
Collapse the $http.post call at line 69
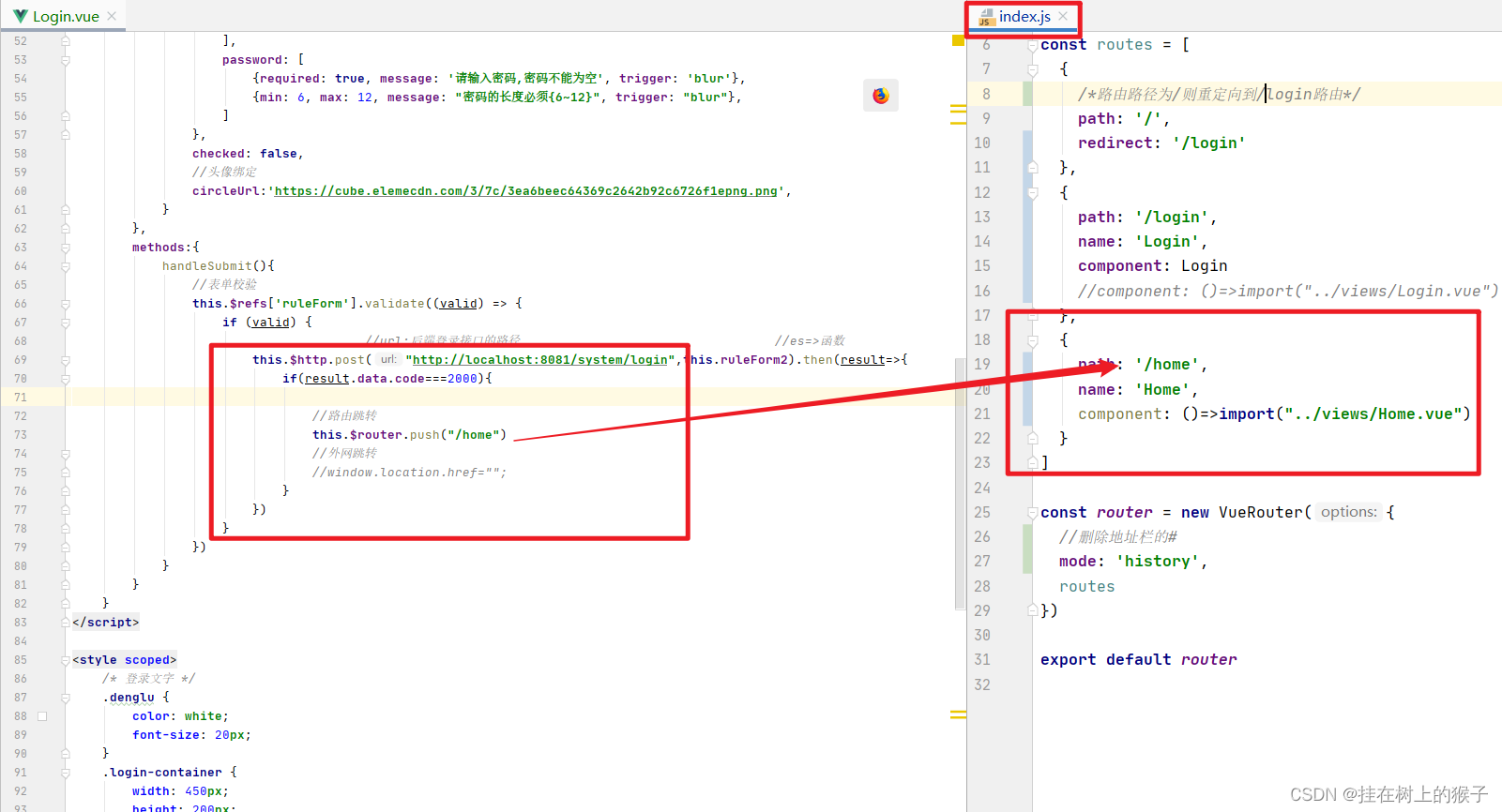pyautogui.click(x=66, y=360)
